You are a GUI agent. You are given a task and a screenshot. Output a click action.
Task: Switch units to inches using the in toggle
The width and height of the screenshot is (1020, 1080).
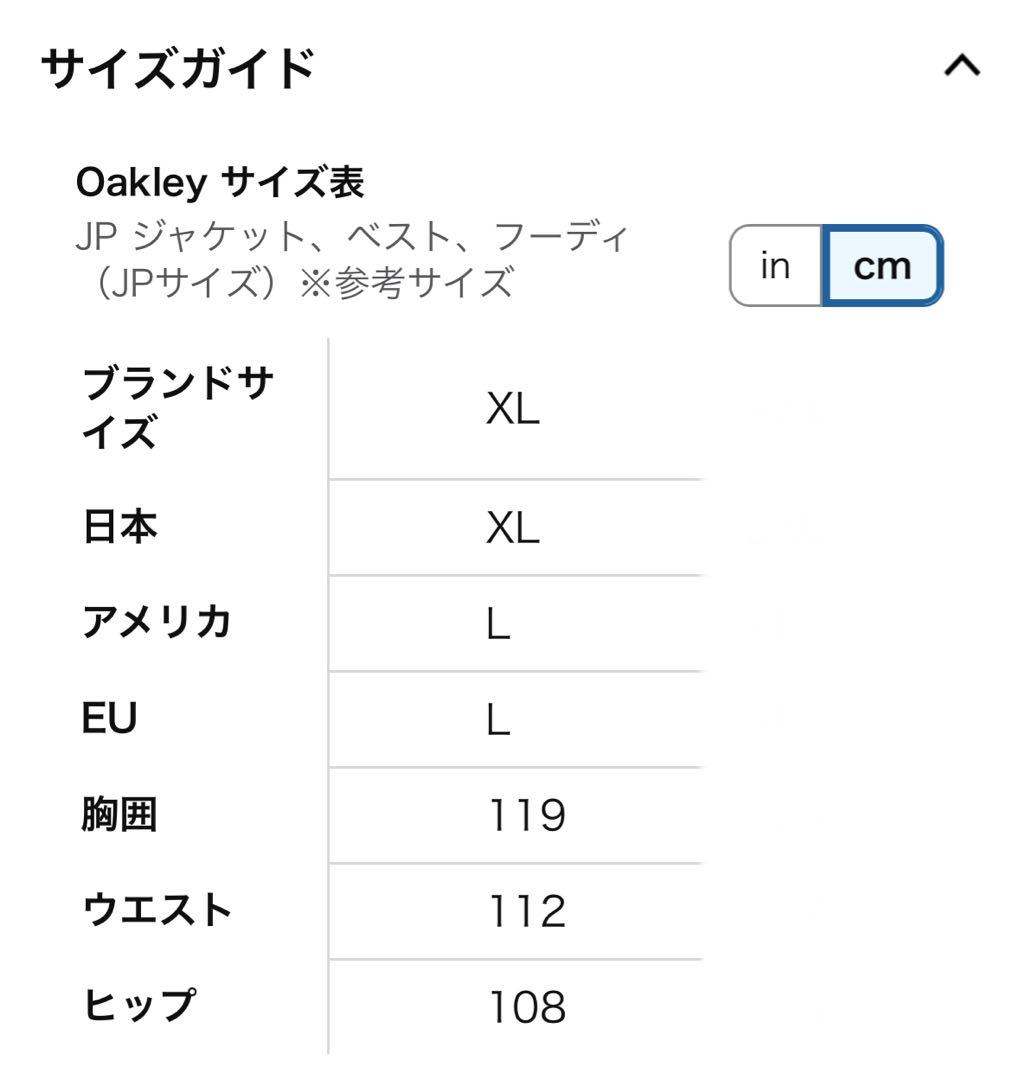(775, 265)
